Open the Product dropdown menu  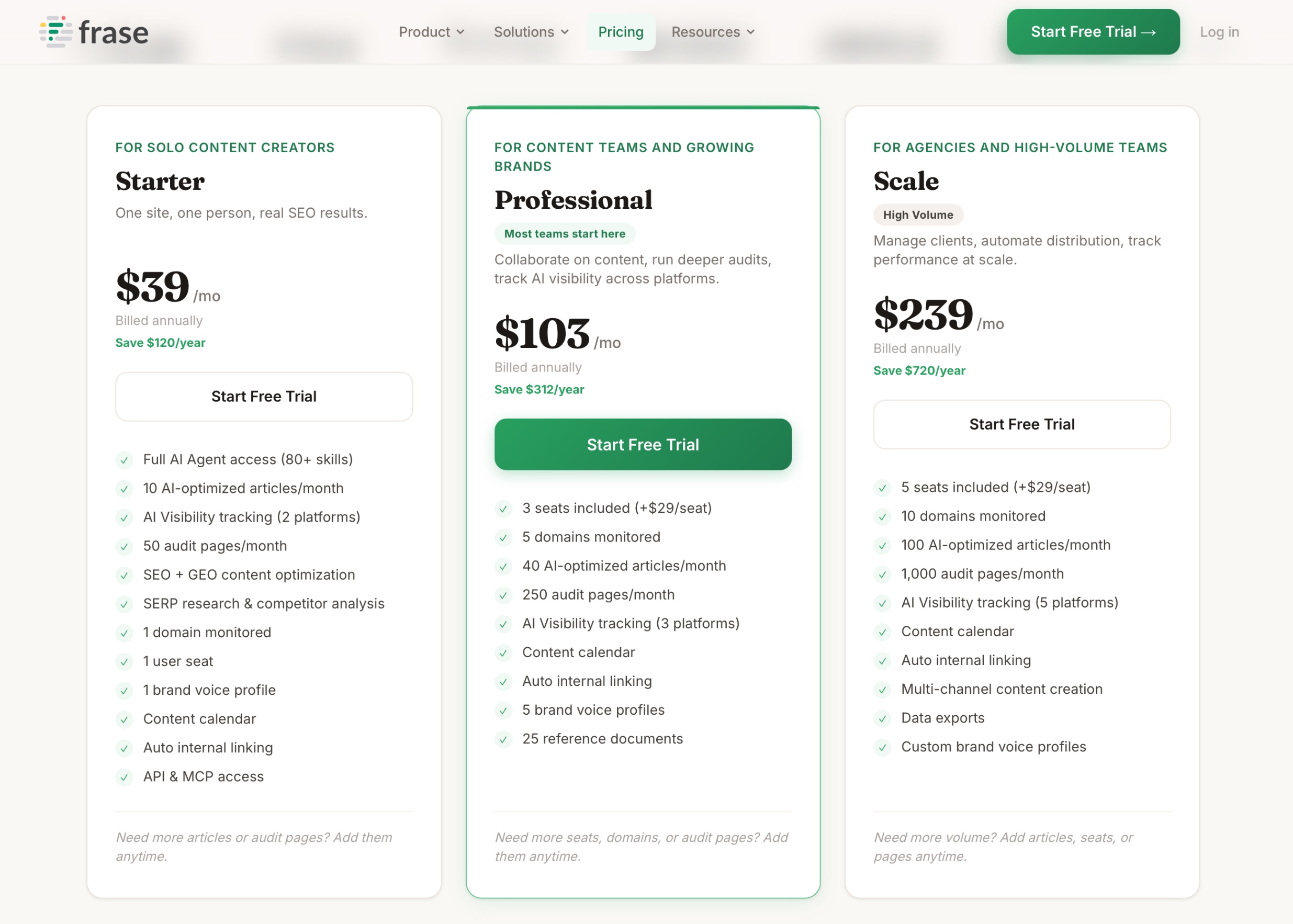click(x=431, y=32)
